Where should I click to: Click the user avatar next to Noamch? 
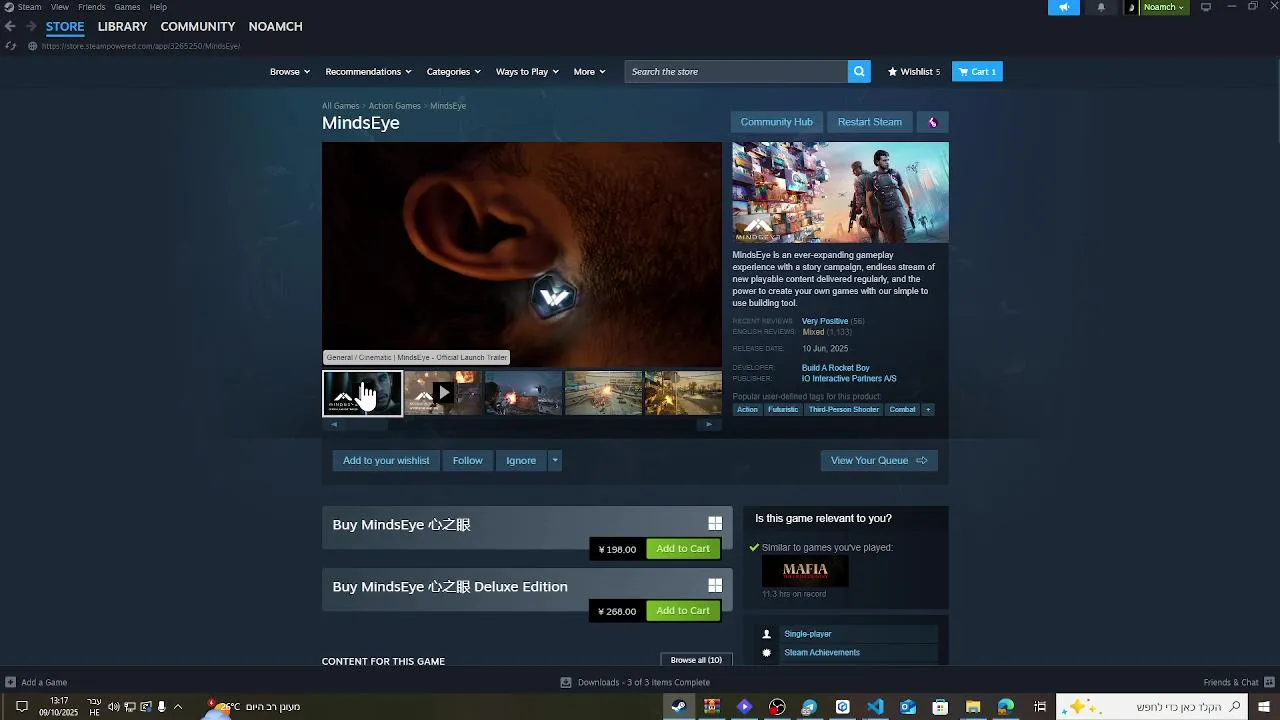click(1132, 7)
